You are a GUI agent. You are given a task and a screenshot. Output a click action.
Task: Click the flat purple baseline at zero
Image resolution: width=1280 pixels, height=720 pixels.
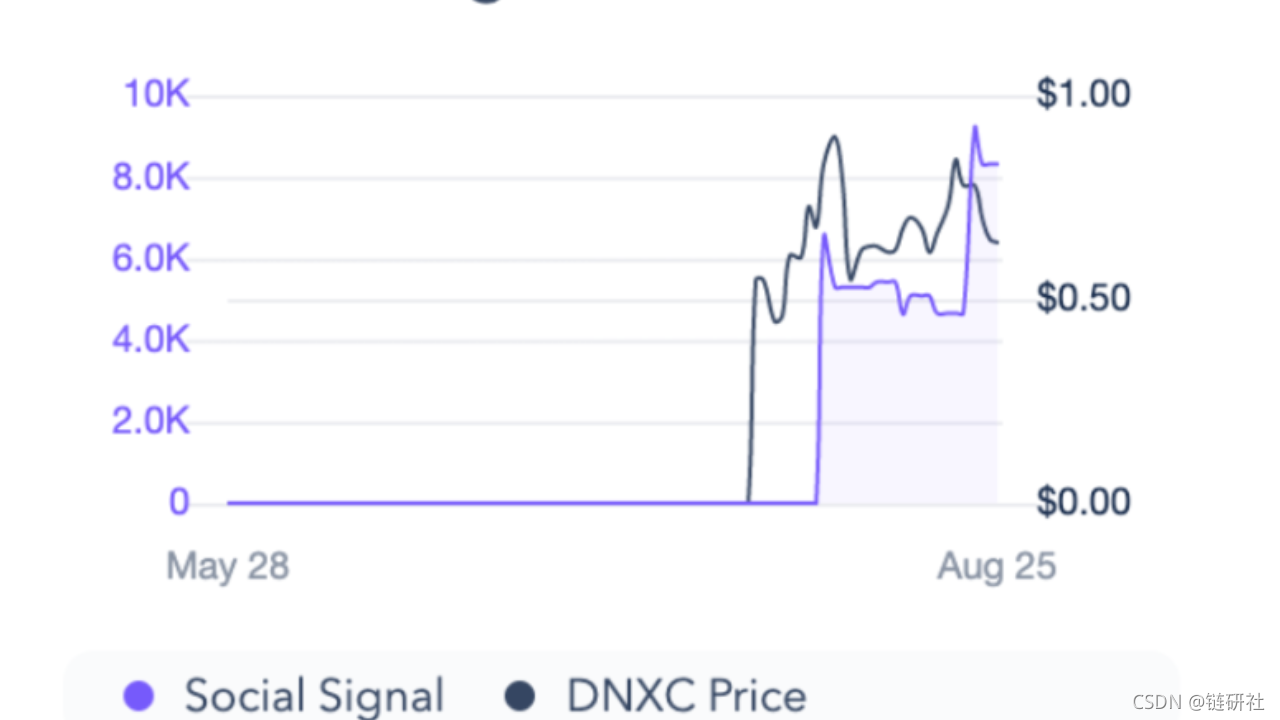coord(522,503)
